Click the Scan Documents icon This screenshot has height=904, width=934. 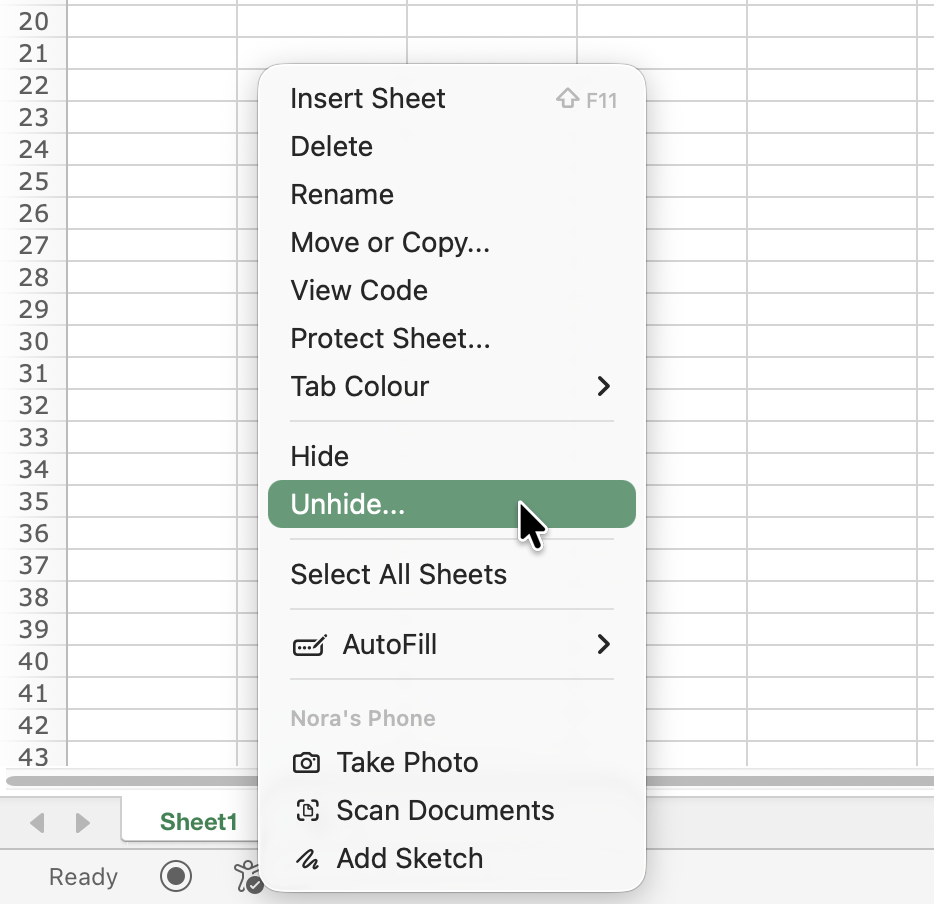306,811
